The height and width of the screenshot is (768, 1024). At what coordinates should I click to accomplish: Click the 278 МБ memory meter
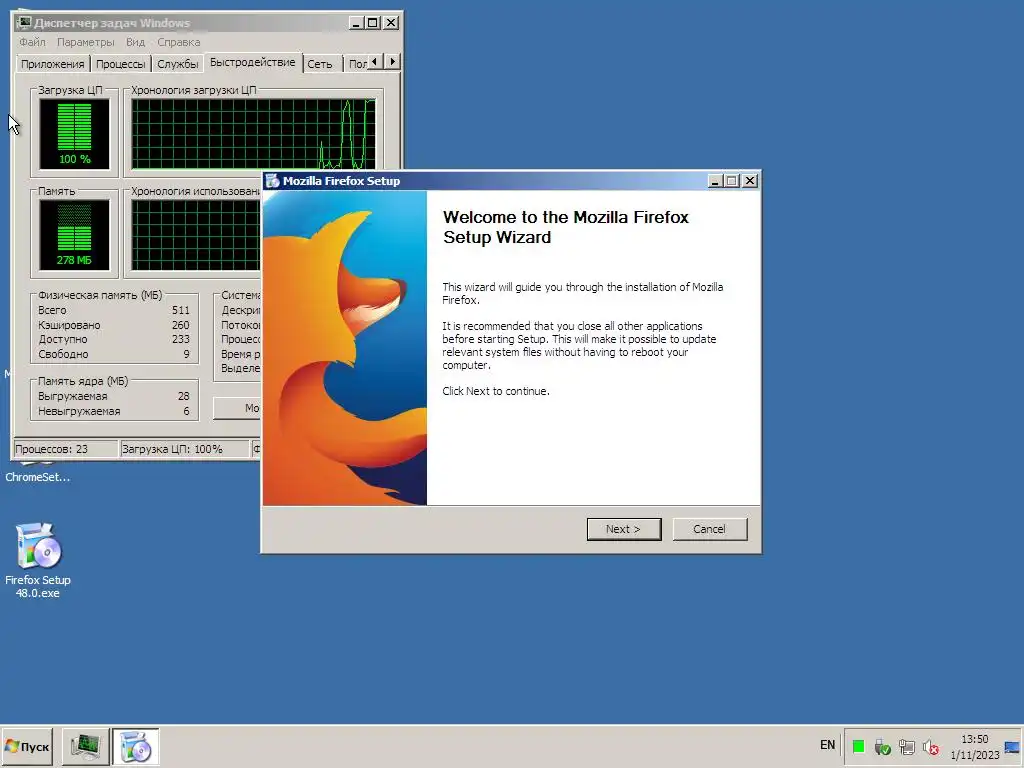click(74, 235)
